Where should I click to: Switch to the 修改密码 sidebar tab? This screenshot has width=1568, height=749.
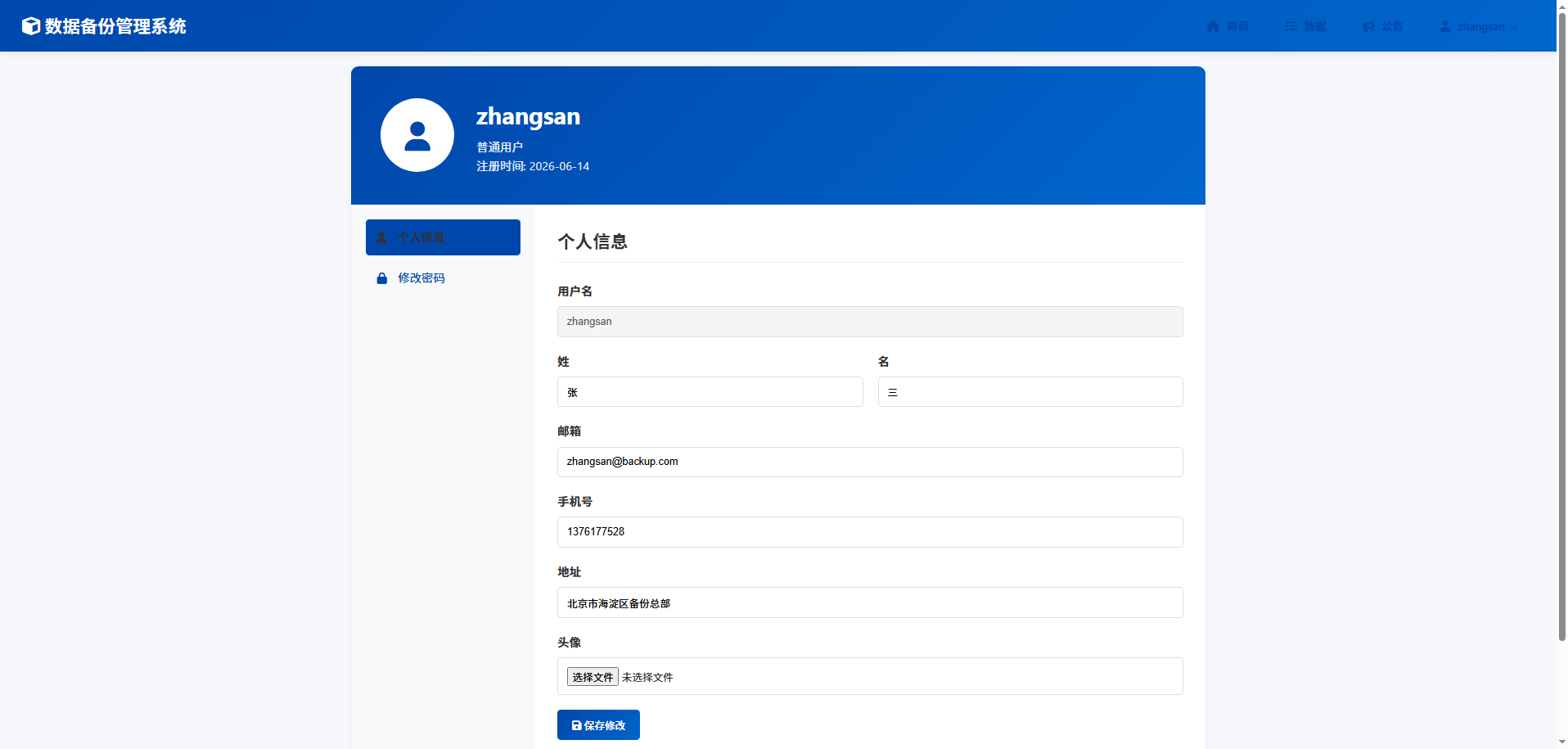tap(443, 278)
